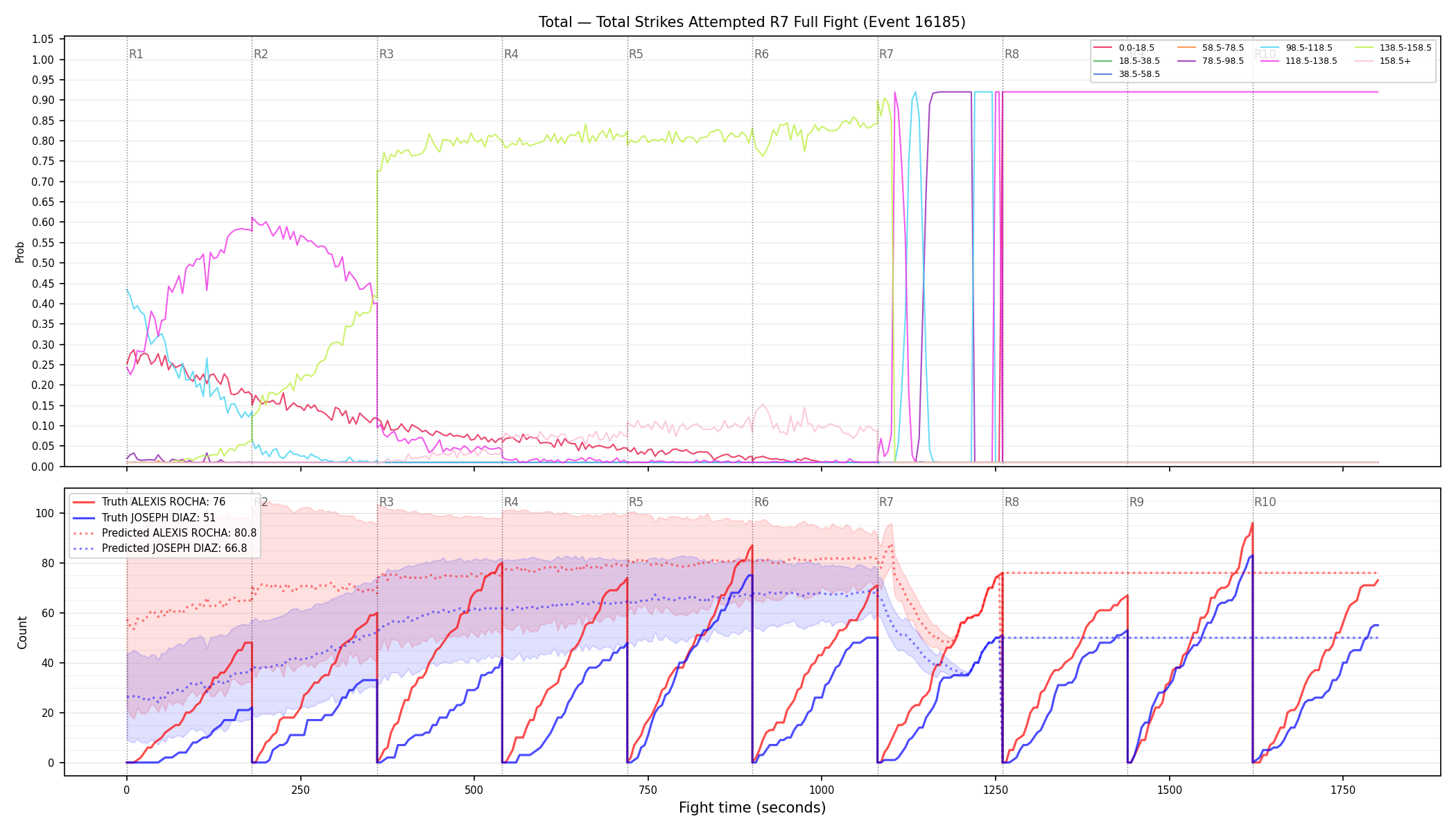Click the '250' x-axis tick label
Viewport: 1456px width, 832px height.
click(x=300, y=790)
